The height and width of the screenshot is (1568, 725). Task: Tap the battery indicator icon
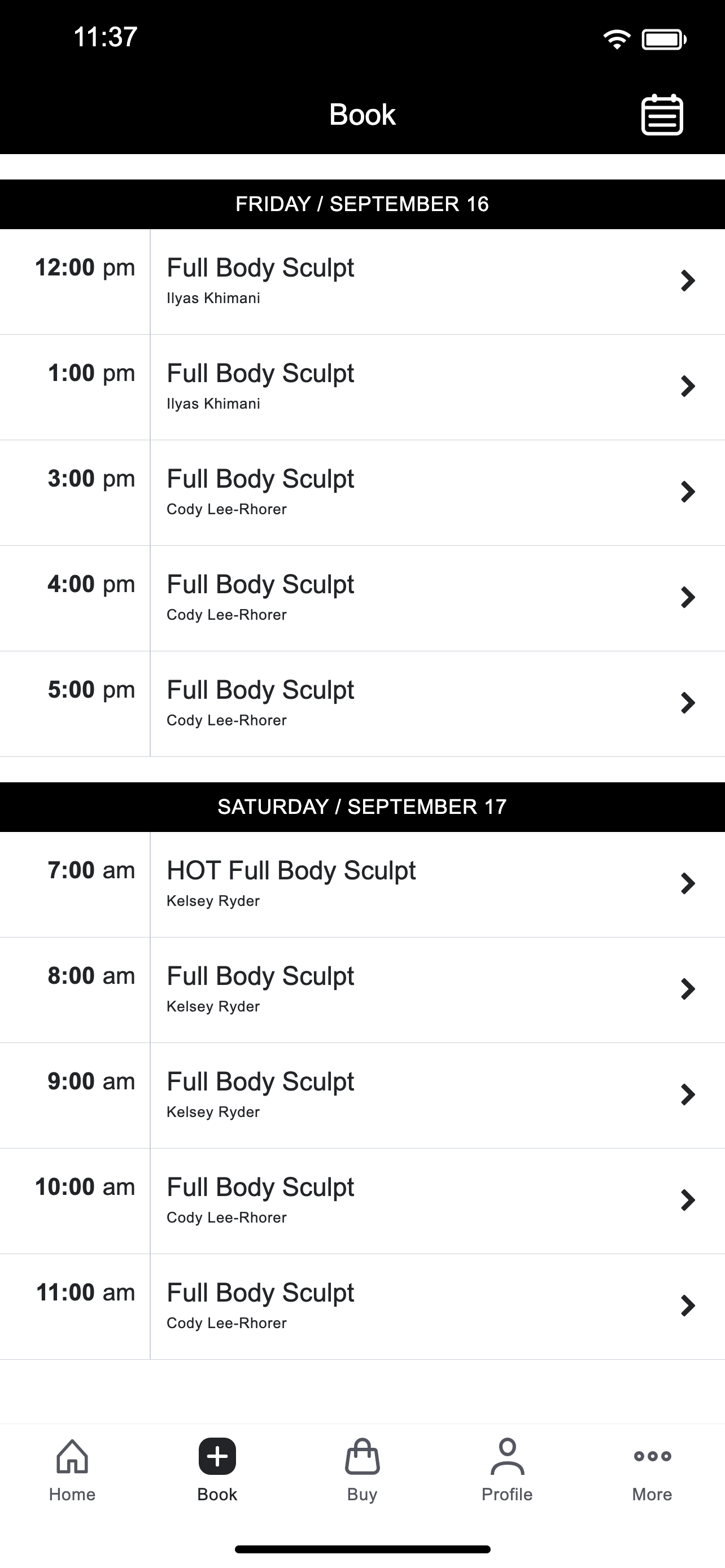(664, 40)
